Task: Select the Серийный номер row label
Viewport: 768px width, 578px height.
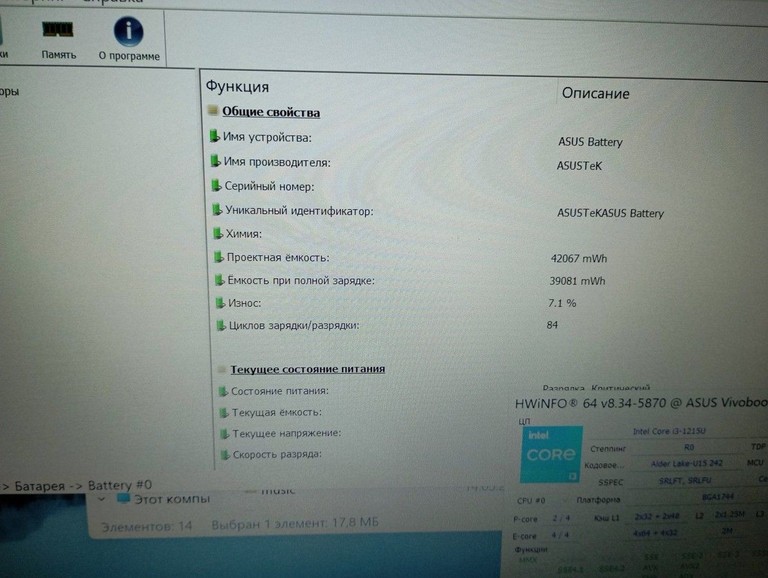Action: (x=269, y=186)
